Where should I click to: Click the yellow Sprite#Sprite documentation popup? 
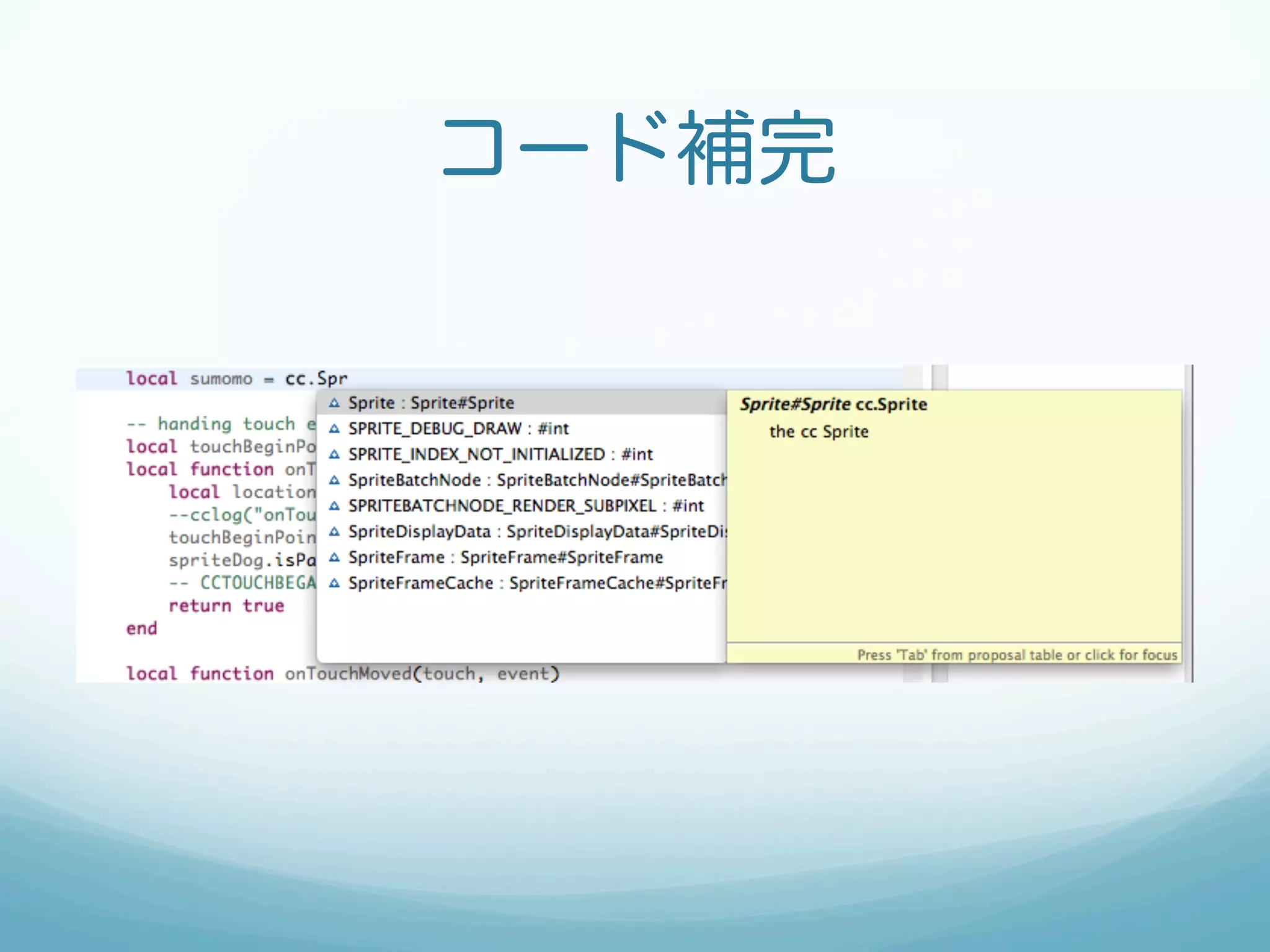coord(954,521)
